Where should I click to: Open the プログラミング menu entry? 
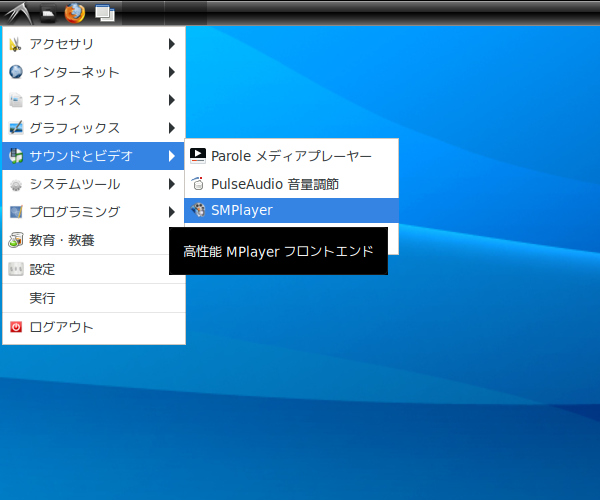[x=94, y=212]
